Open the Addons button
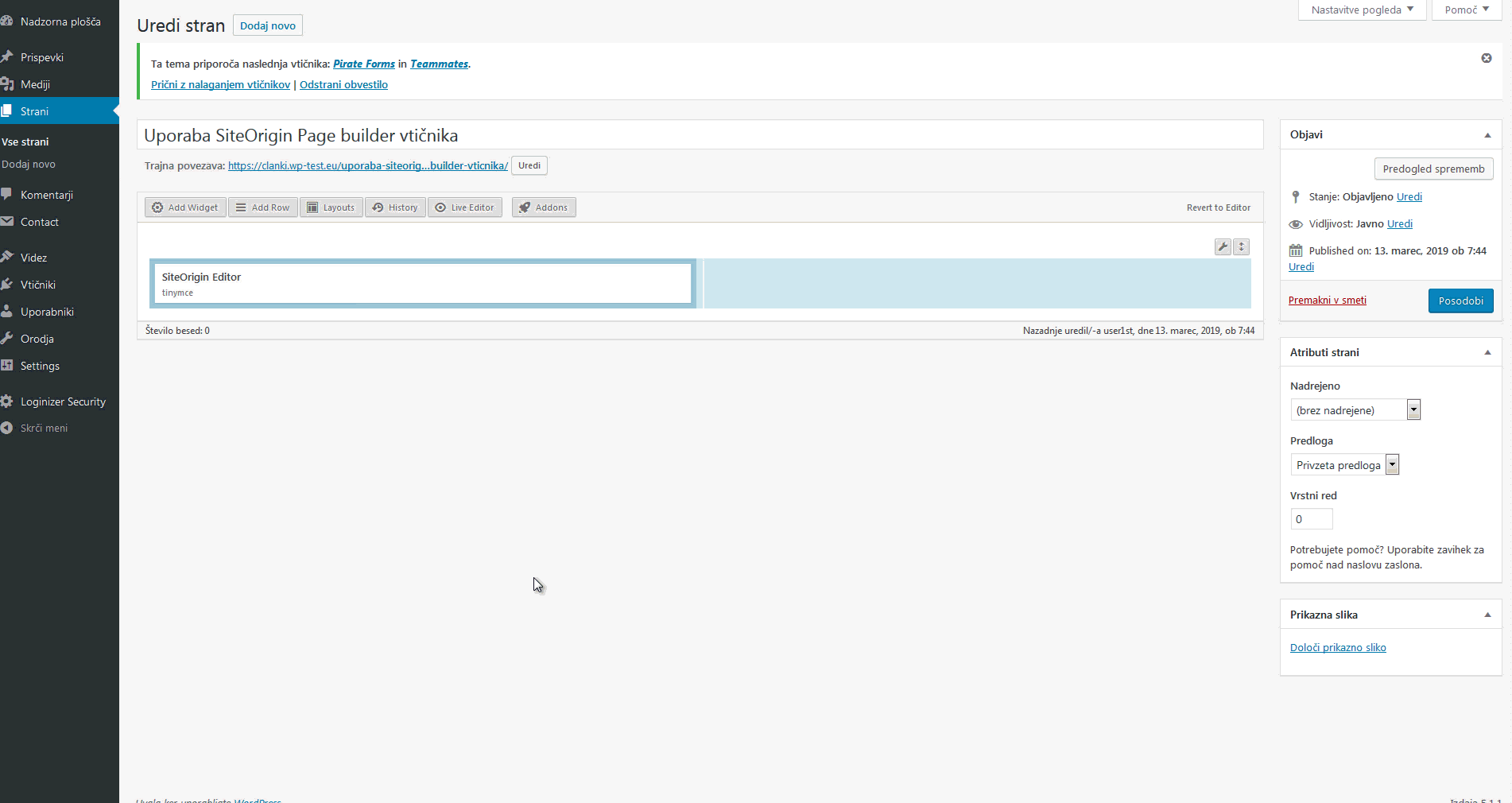This screenshot has height=803, width=1512. click(x=544, y=208)
